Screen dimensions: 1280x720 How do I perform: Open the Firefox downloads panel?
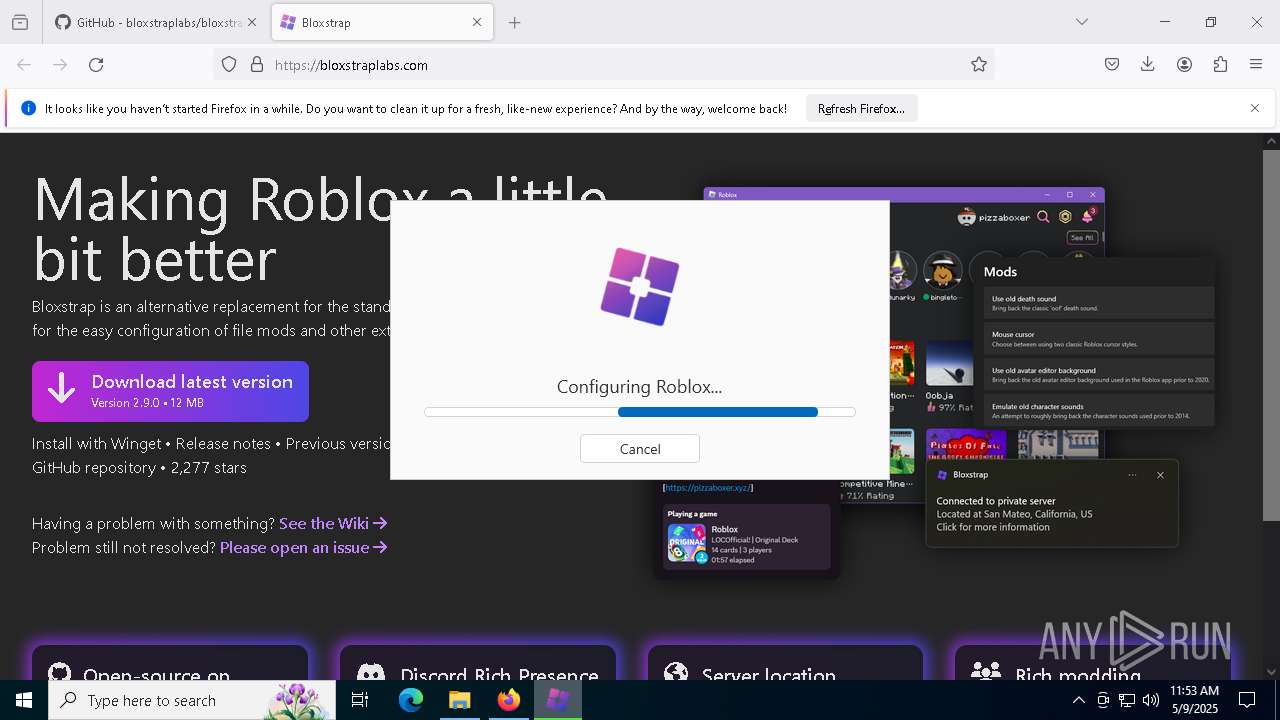(x=1148, y=65)
